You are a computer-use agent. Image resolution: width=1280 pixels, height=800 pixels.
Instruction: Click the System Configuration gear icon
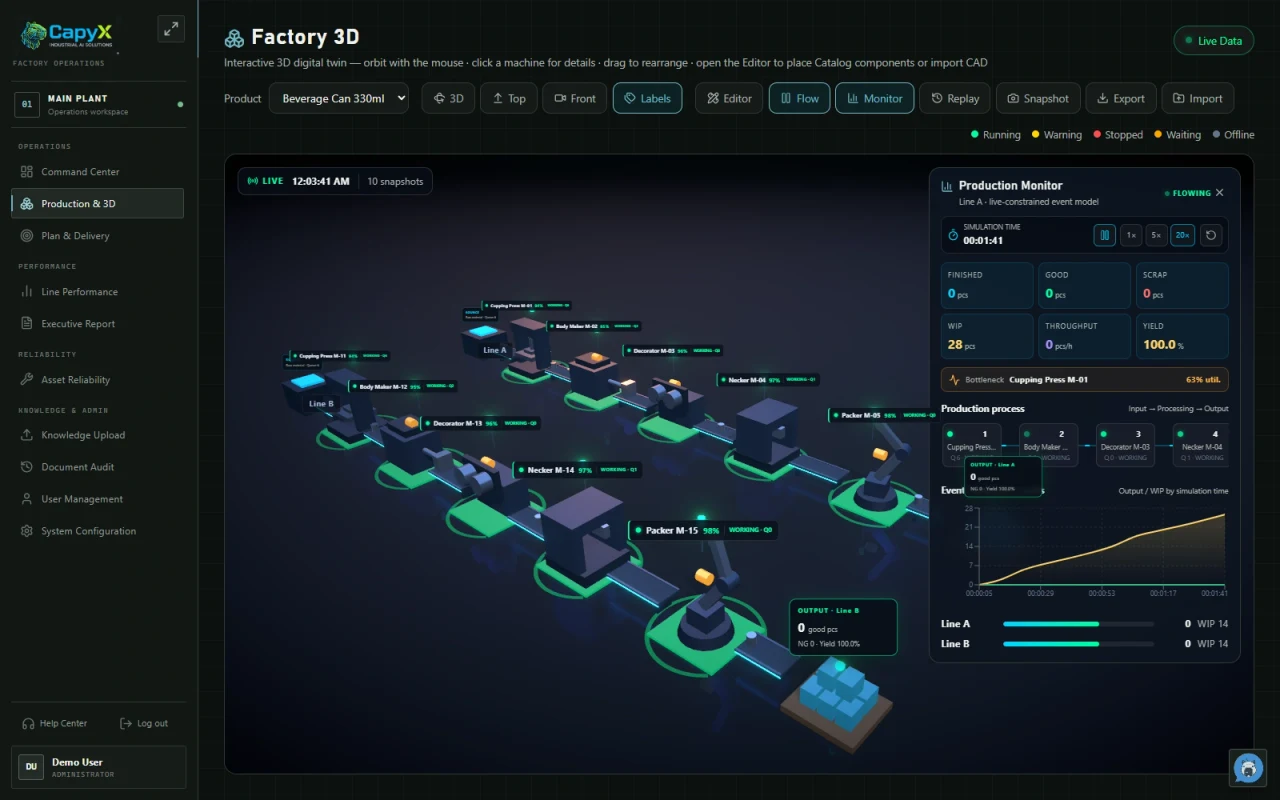[27, 531]
